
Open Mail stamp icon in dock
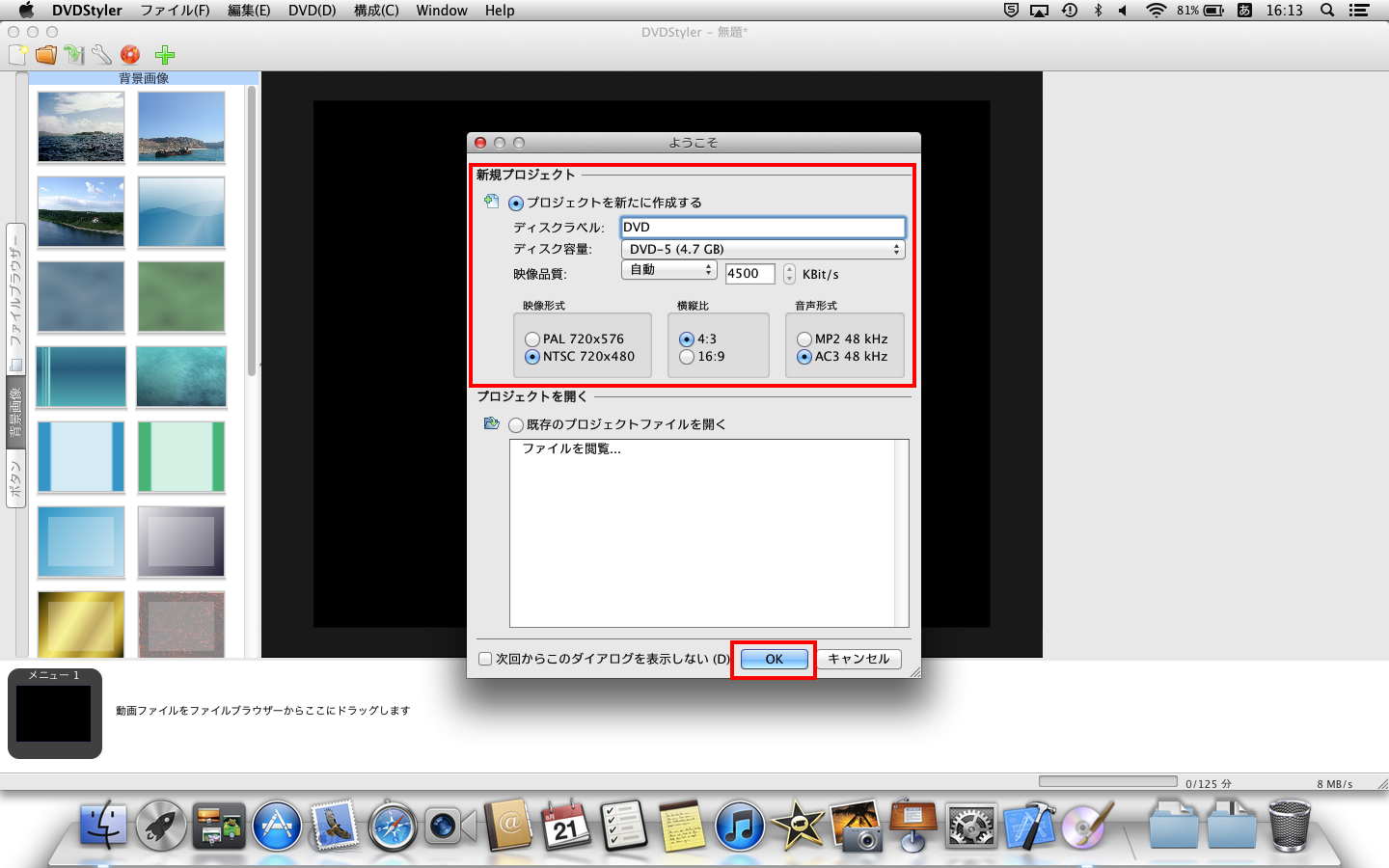(335, 826)
